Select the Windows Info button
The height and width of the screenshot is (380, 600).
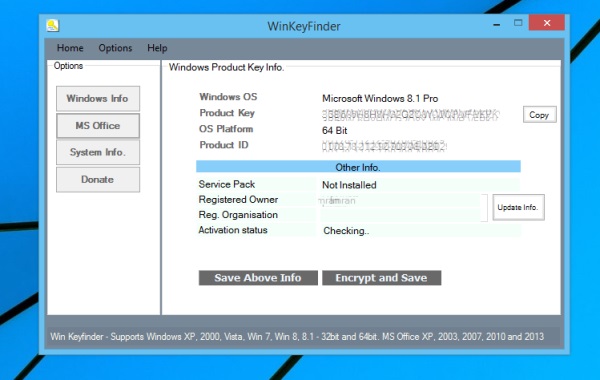click(98, 98)
